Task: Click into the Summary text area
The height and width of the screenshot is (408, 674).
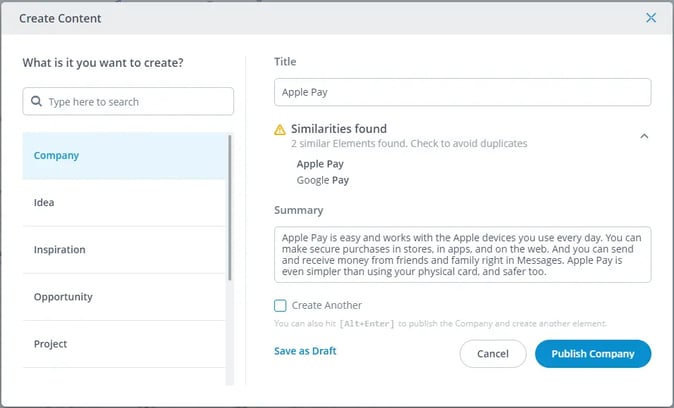Action: click(463, 255)
